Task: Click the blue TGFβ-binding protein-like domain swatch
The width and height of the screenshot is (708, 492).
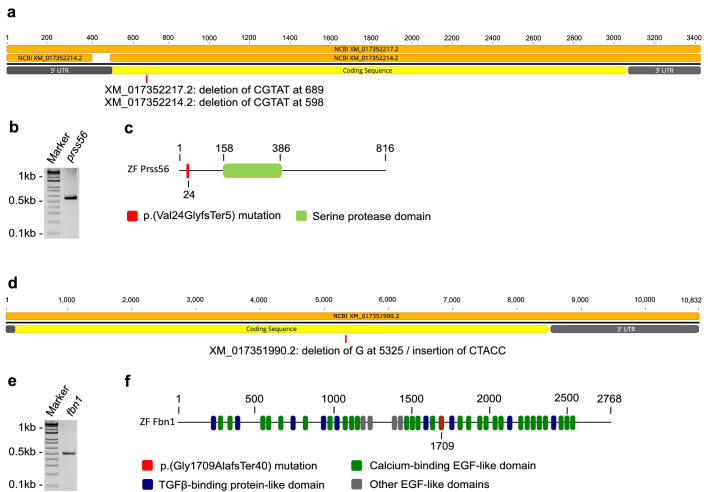Action: pos(147,484)
